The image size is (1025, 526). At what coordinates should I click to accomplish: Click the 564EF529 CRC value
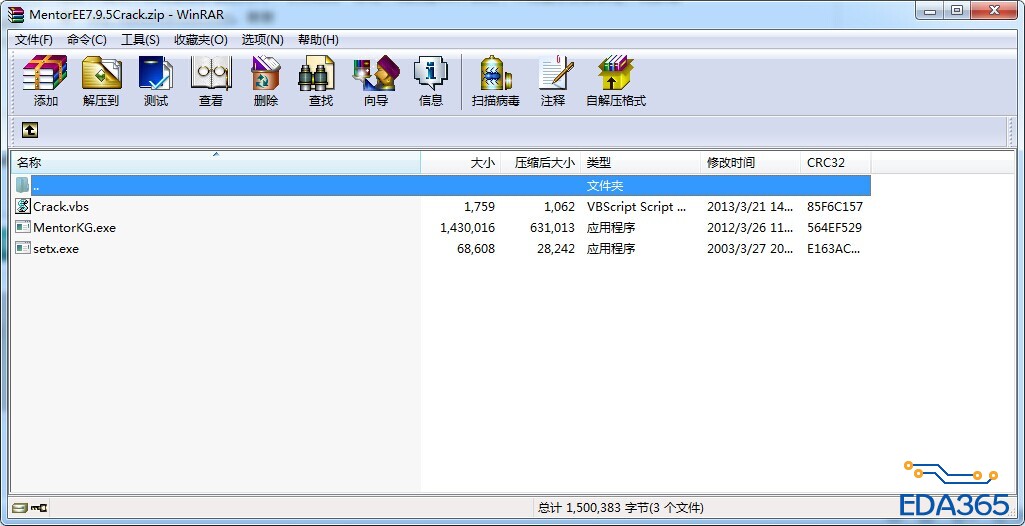(834, 227)
